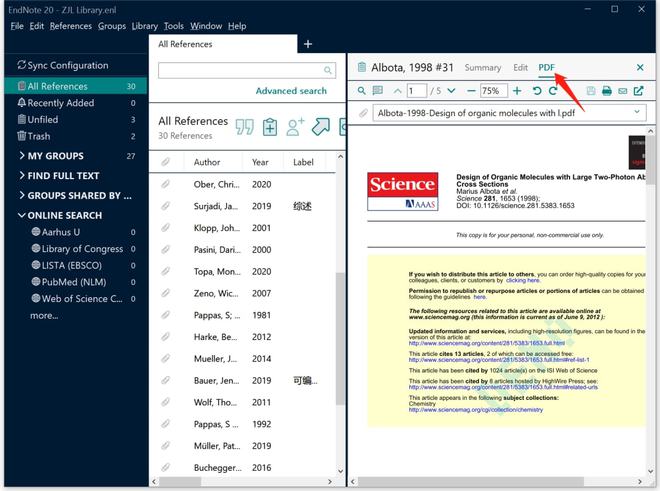
Task: Switch to the Summary tab
Action: tap(482, 67)
